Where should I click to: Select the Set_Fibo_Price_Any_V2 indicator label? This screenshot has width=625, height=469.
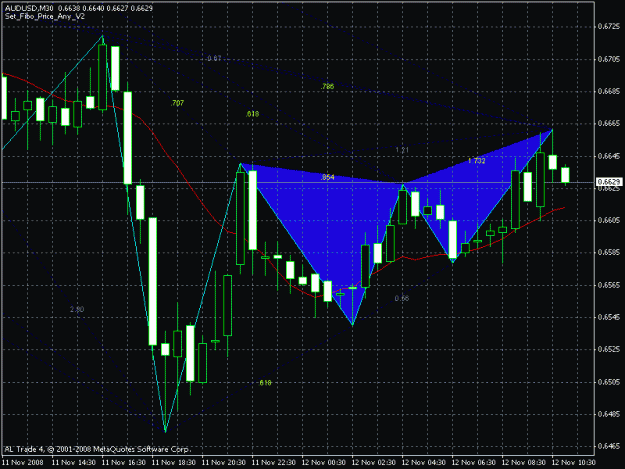tap(45, 16)
